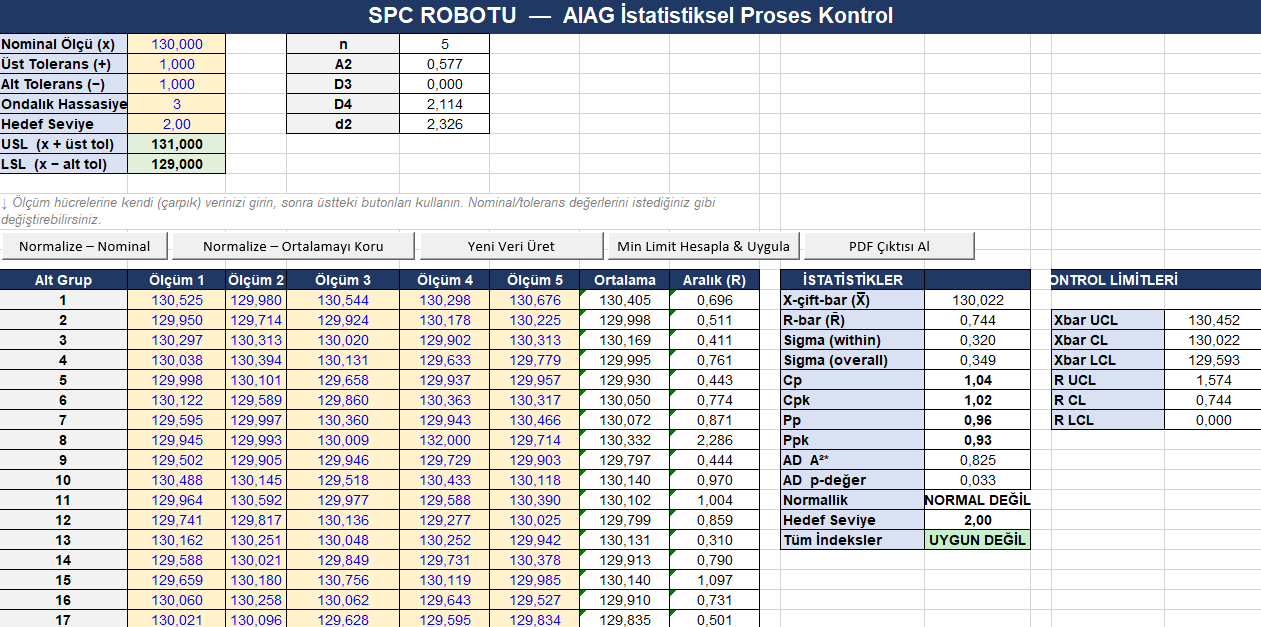
Task: Select the n value 5 cell
Action: [444, 44]
